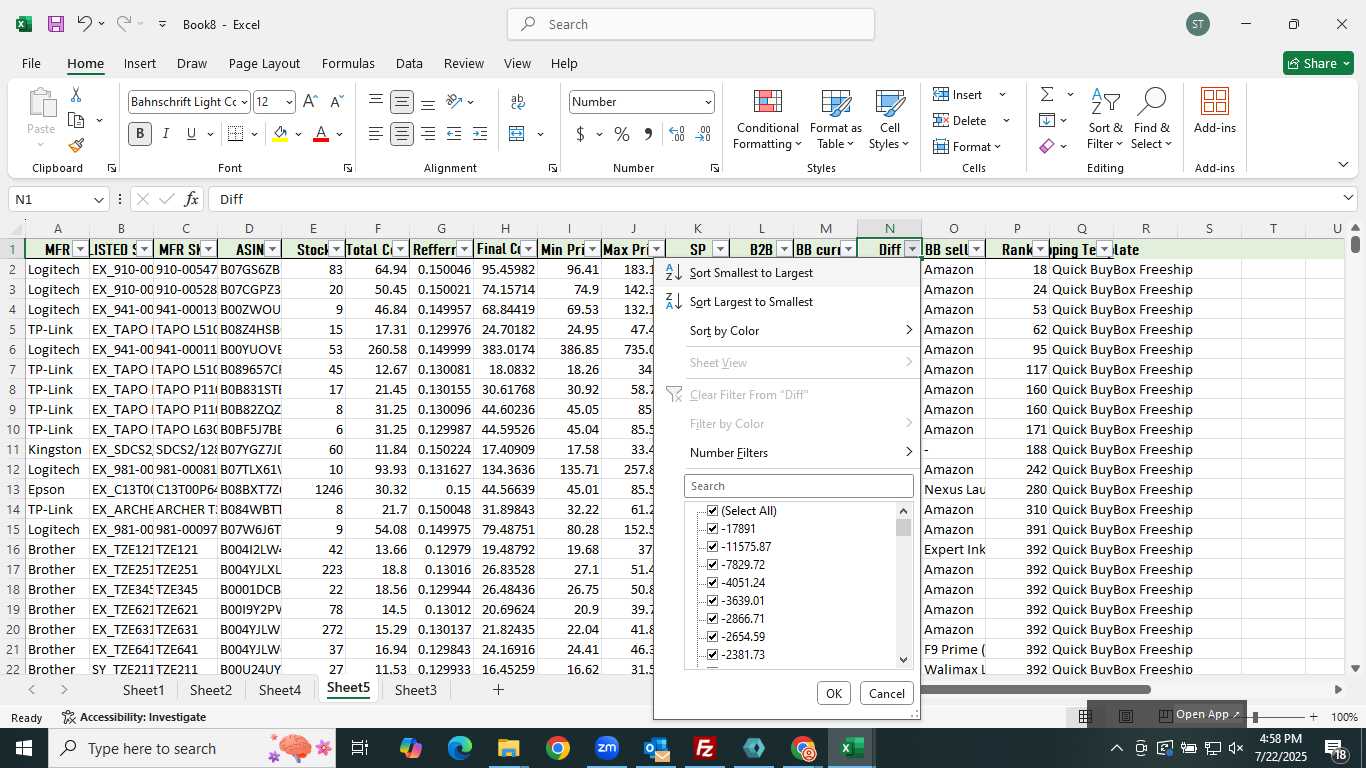Uncheck the -3639.01 filter value
1366x768 pixels.
(x=712, y=601)
